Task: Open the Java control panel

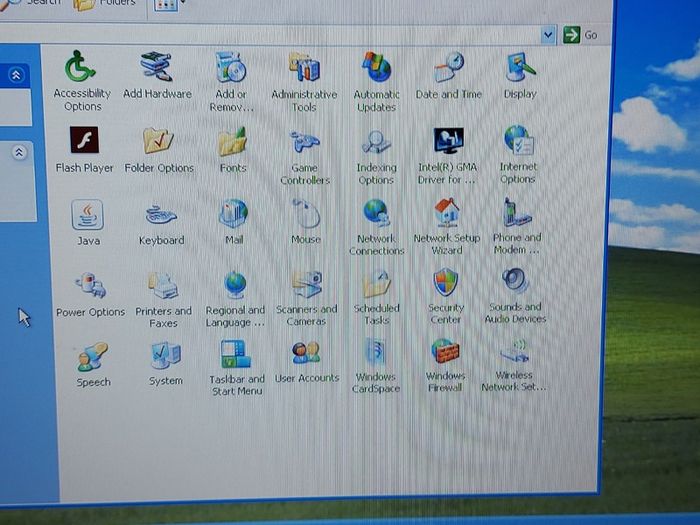Action: tap(88, 222)
